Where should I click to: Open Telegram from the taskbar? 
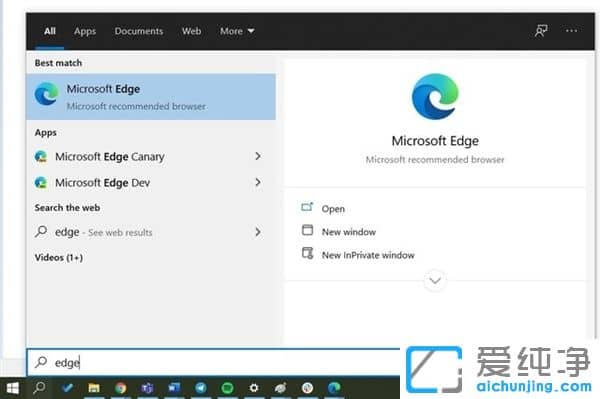tap(201, 388)
